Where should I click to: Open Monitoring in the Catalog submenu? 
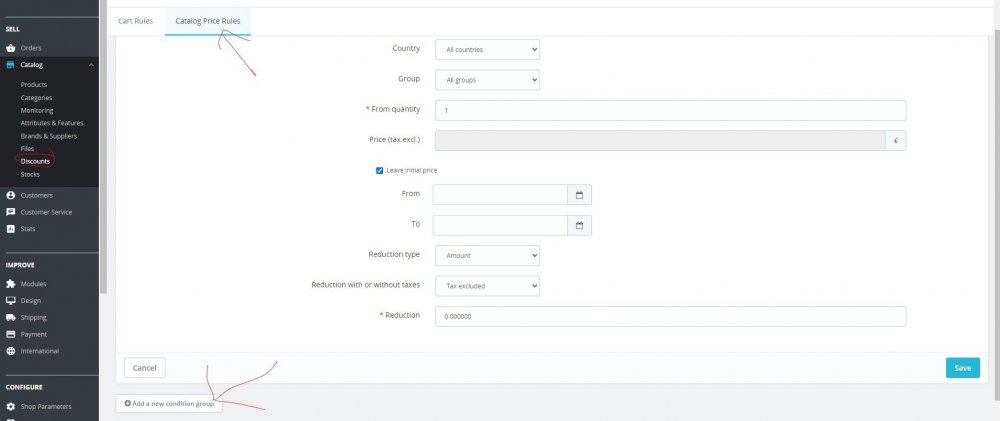coord(37,110)
